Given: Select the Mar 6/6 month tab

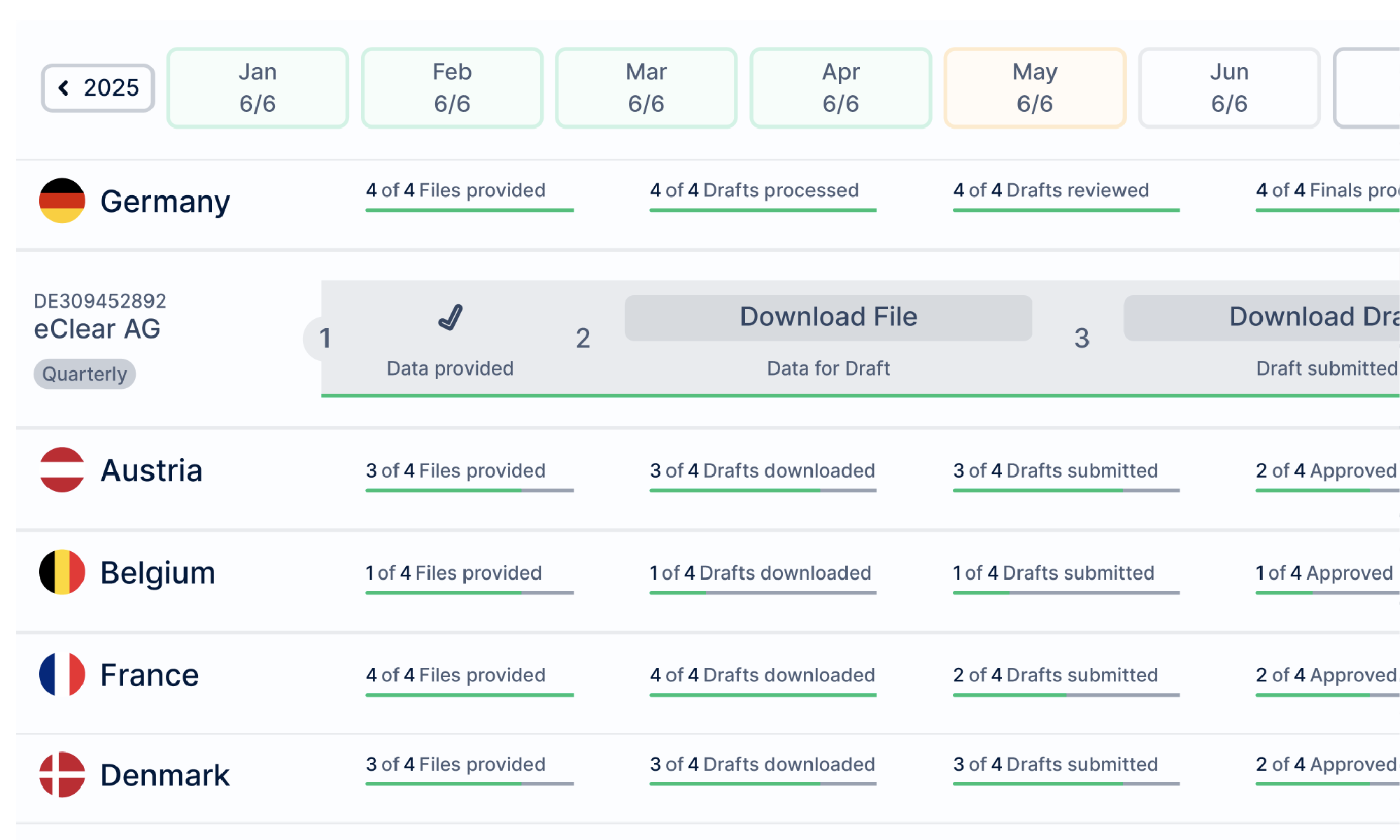Looking at the screenshot, I should click(646, 88).
